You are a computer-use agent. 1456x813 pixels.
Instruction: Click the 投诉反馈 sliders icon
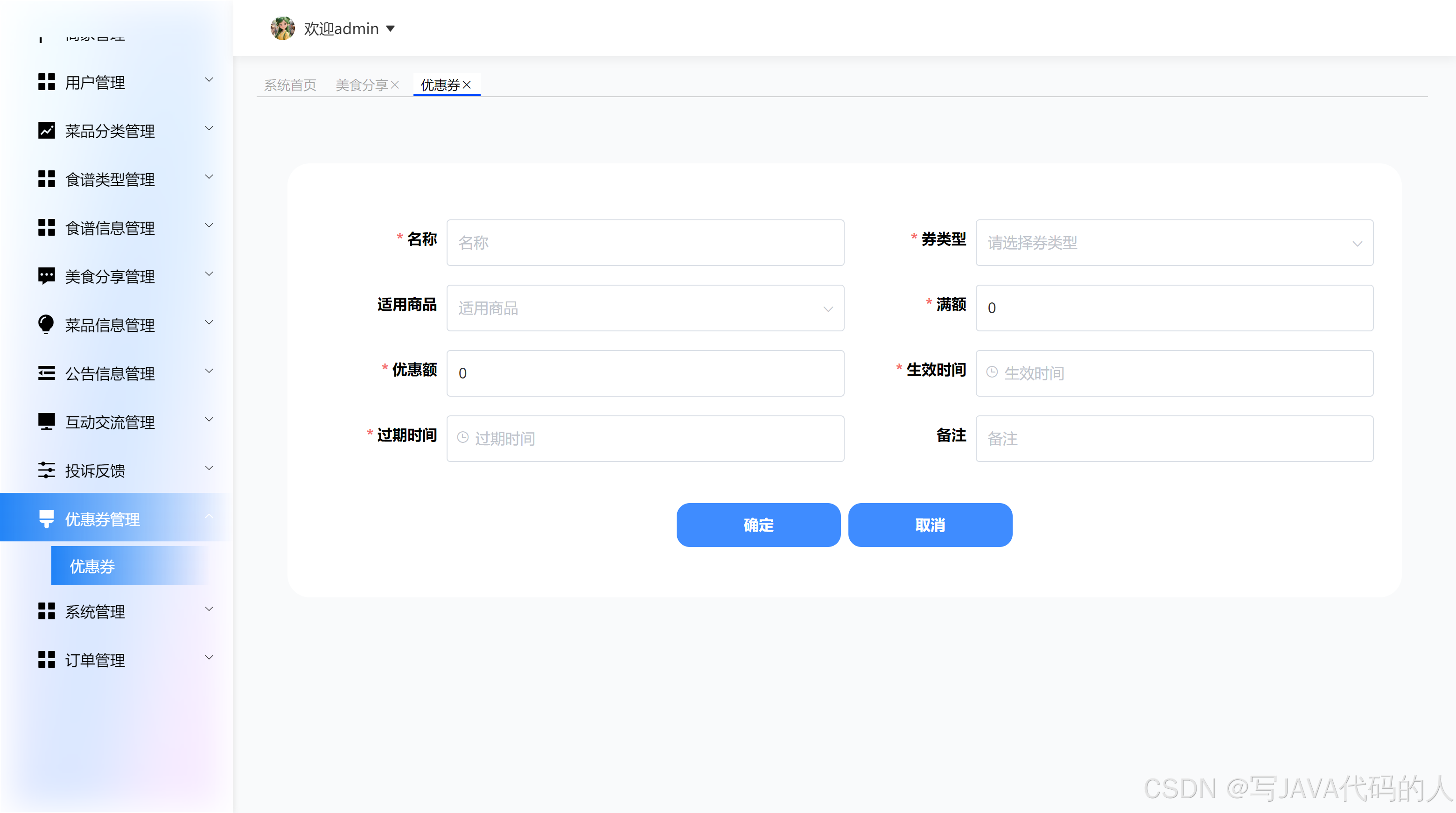coord(46,470)
